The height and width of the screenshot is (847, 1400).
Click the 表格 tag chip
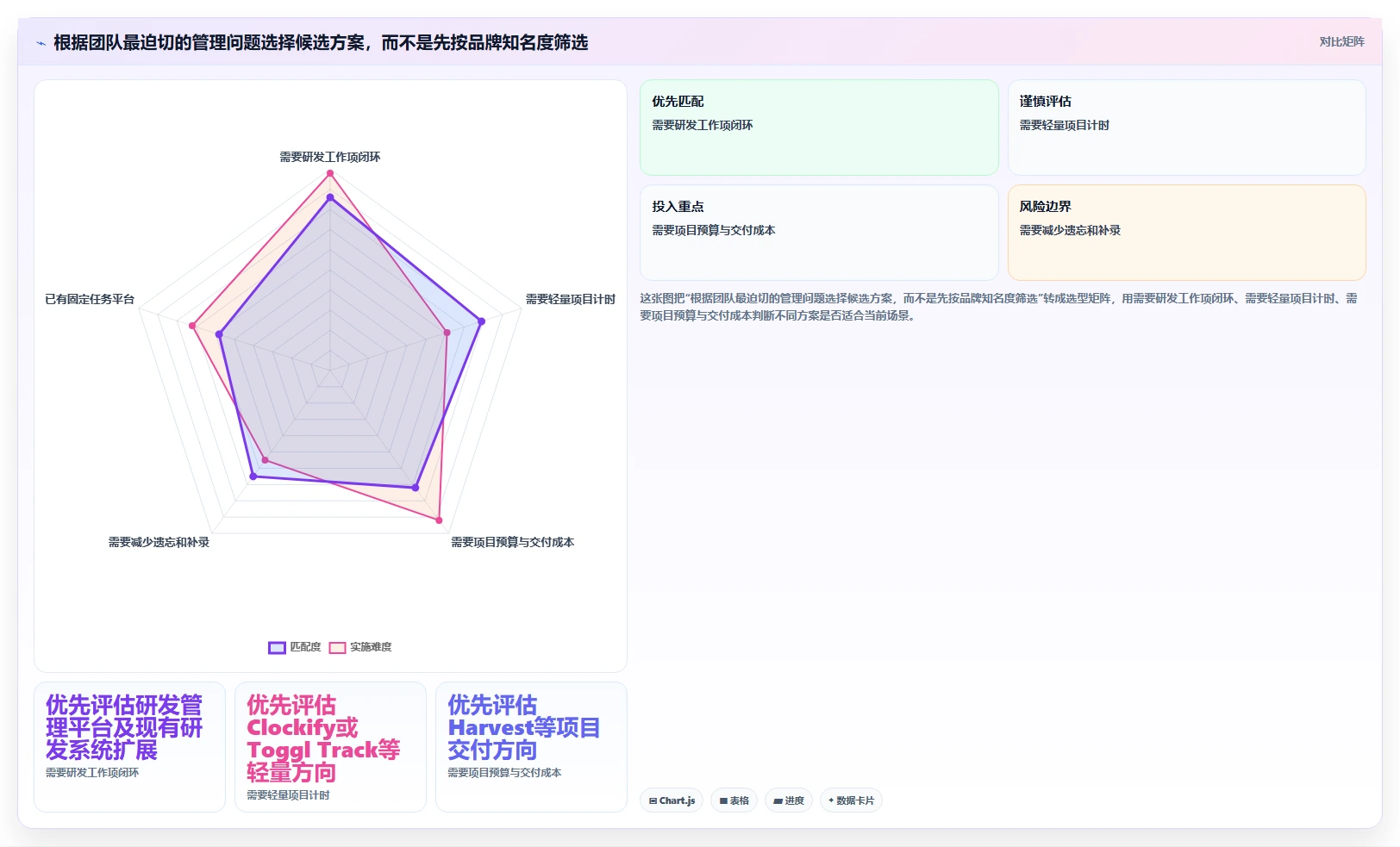point(734,800)
